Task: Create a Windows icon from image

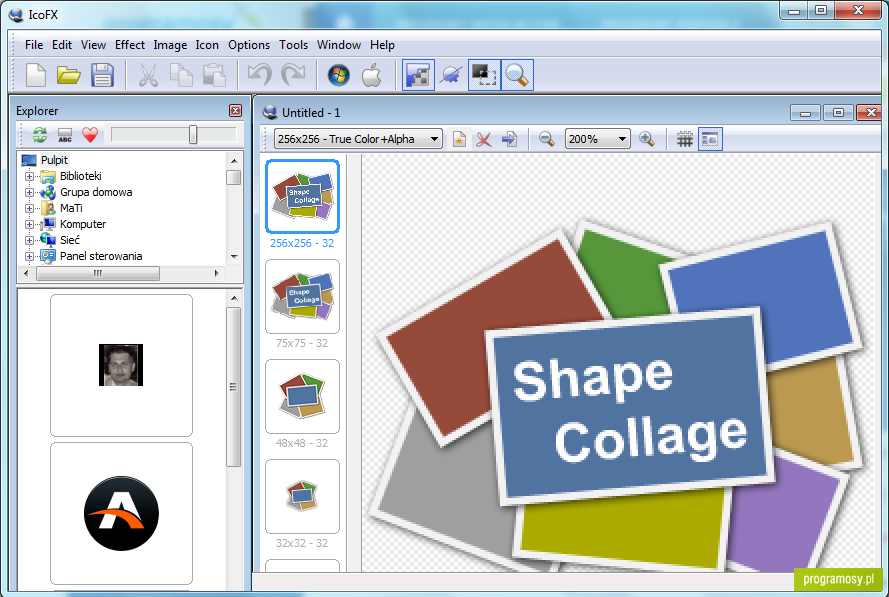Action: pos(338,75)
